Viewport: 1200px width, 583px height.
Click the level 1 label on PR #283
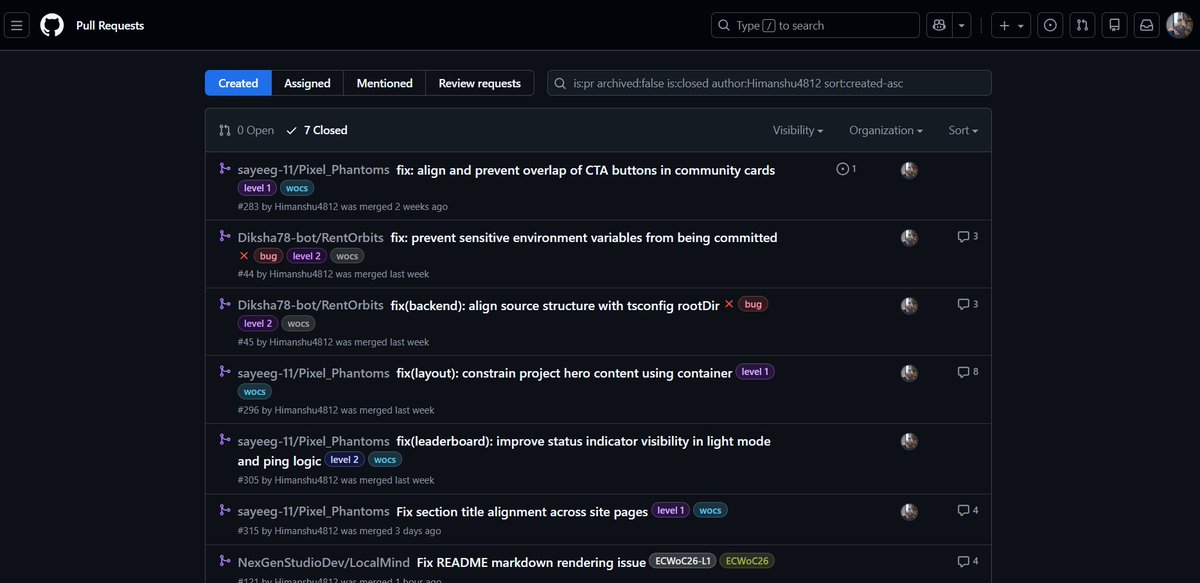tap(256, 188)
